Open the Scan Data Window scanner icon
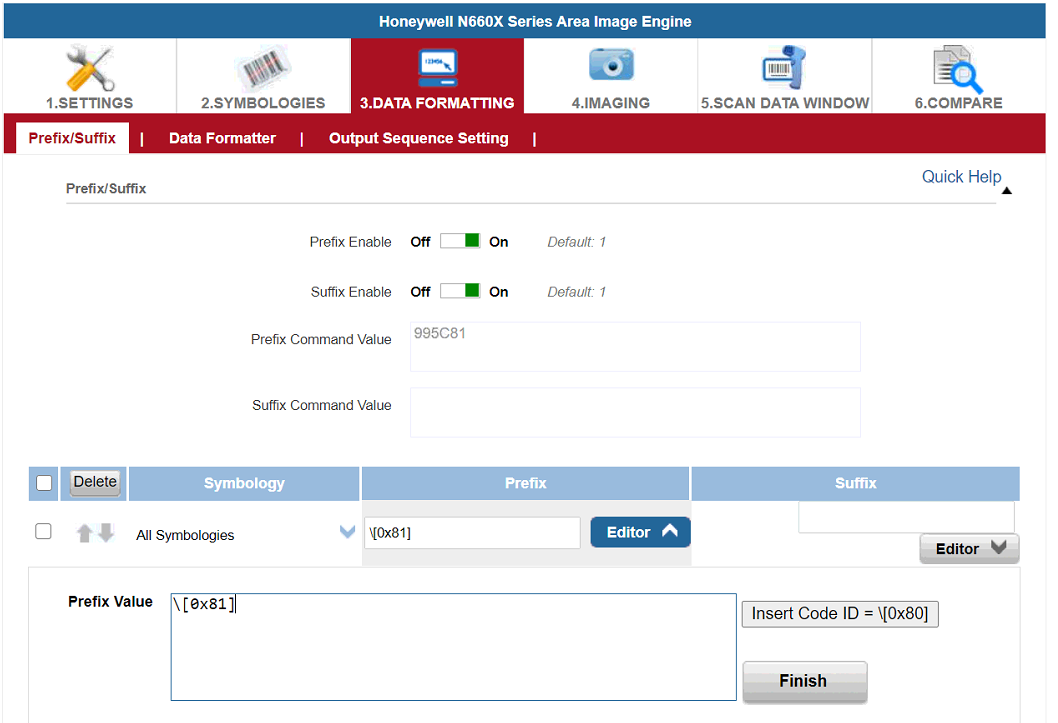This screenshot has width=1058, height=723. tap(784, 67)
